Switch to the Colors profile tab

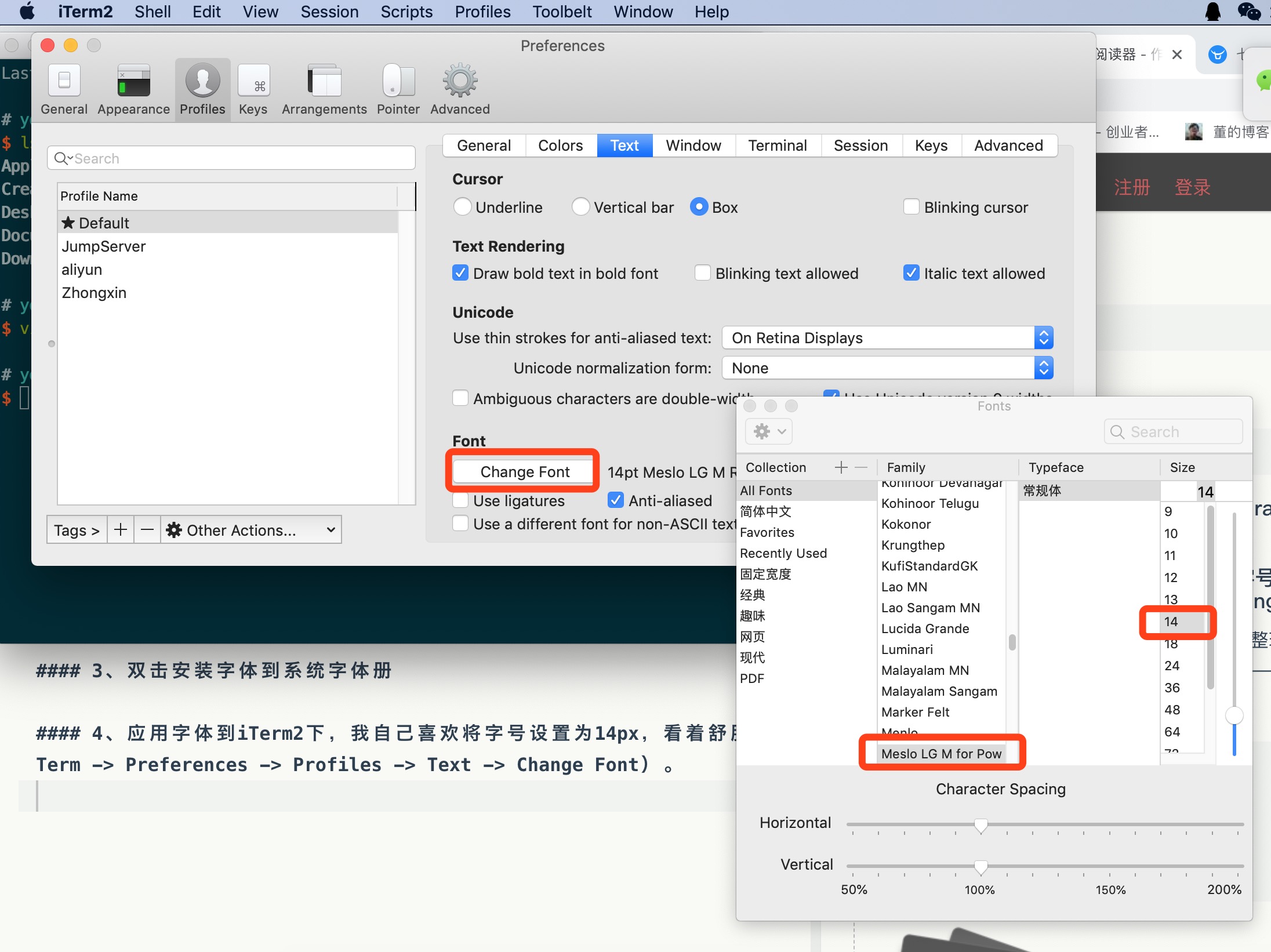pos(560,145)
